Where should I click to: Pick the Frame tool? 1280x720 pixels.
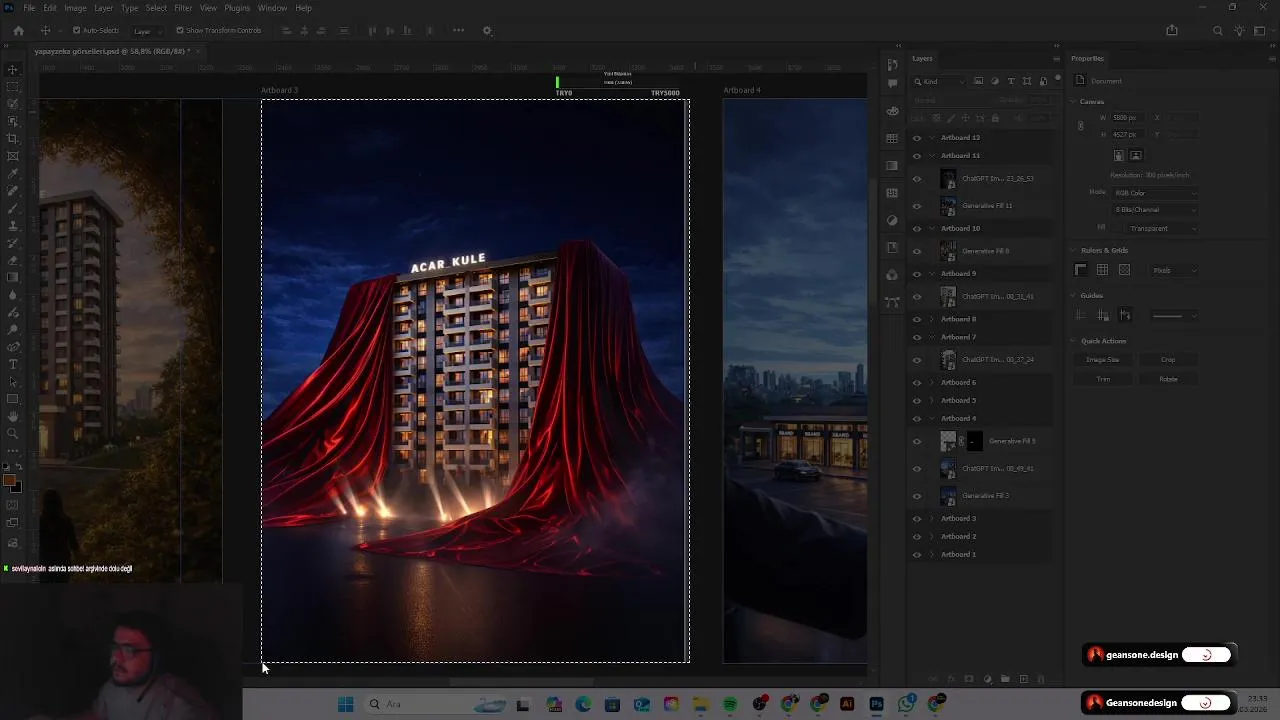click(13, 156)
